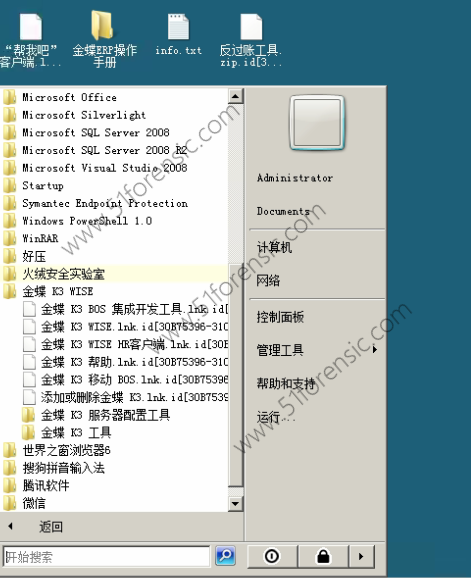Click the Microsoft SQL Server 2008 folder icon
Viewport: 471px width, 578px height.
coord(10,133)
